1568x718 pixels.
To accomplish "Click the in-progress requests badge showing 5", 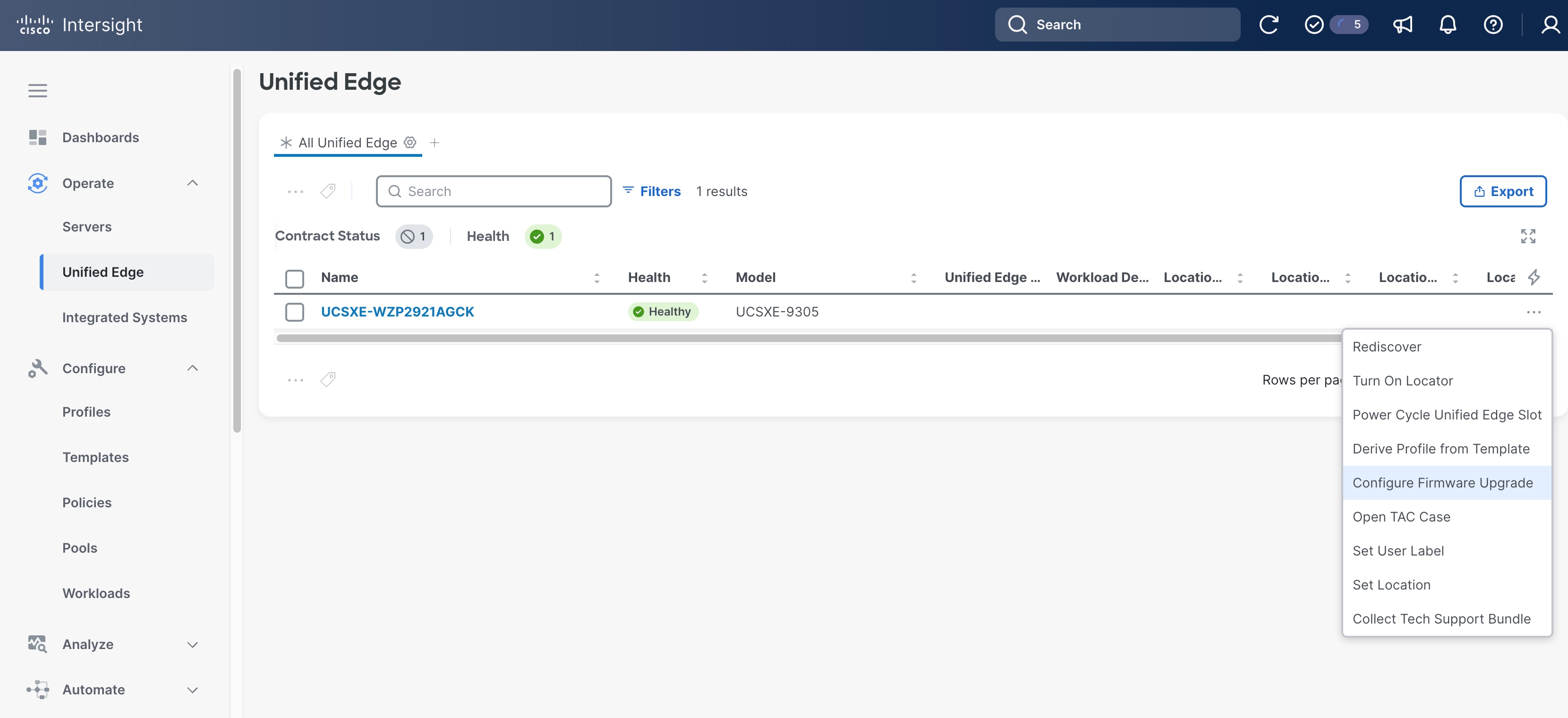I will point(1349,25).
